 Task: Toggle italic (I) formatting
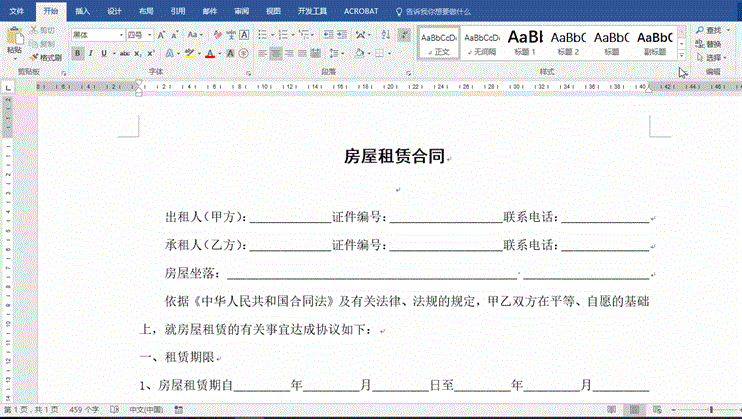[x=90, y=52]
